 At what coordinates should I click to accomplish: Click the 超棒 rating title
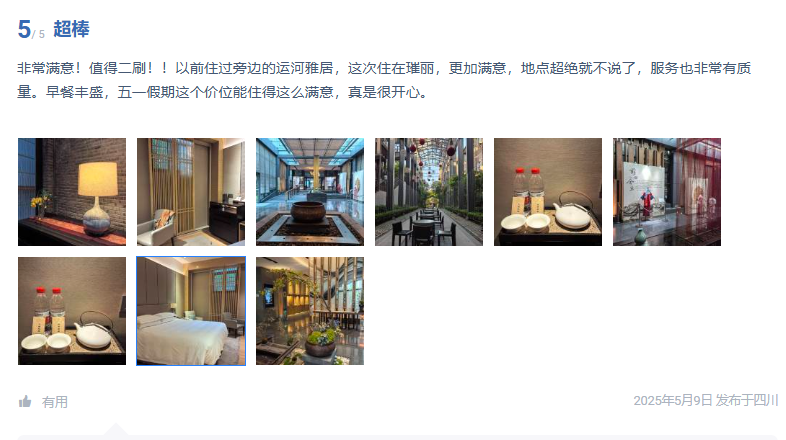click(72, 29)
